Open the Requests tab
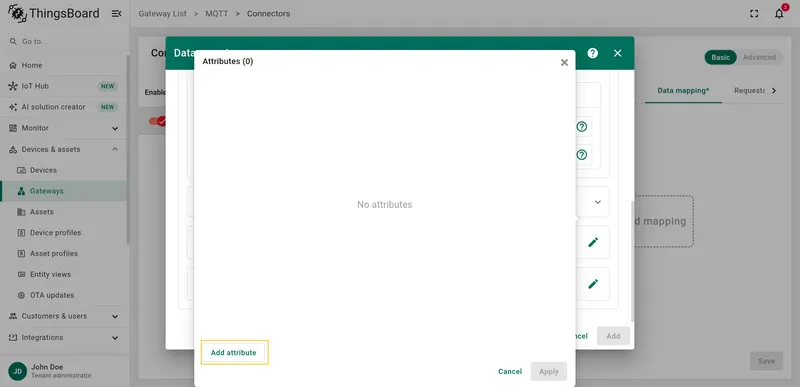Image resolution: width=800 pixels, height=387 pixels. (749, 91)
